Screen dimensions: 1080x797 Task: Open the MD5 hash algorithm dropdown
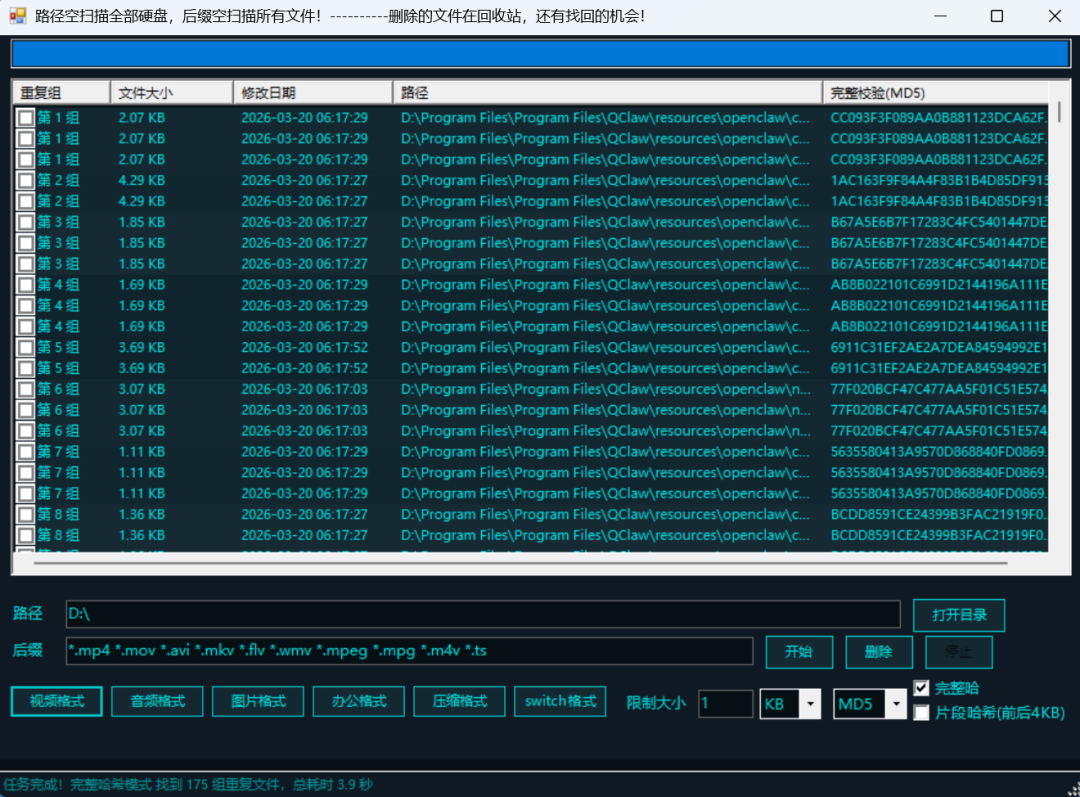point(895,704)
